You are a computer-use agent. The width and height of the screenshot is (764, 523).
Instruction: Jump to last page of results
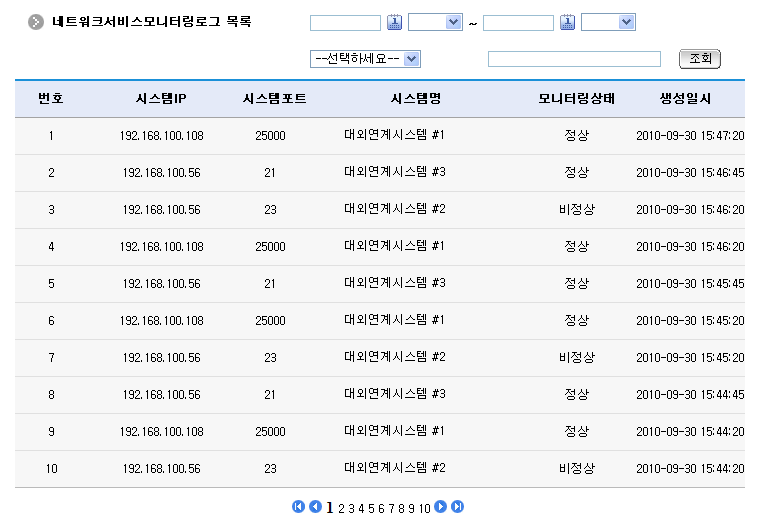(458, 507)
